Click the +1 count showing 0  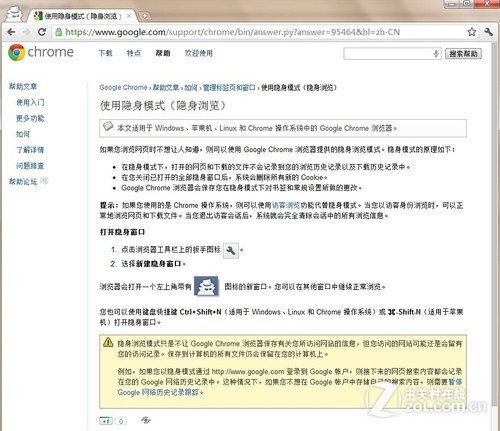point(121,421)
